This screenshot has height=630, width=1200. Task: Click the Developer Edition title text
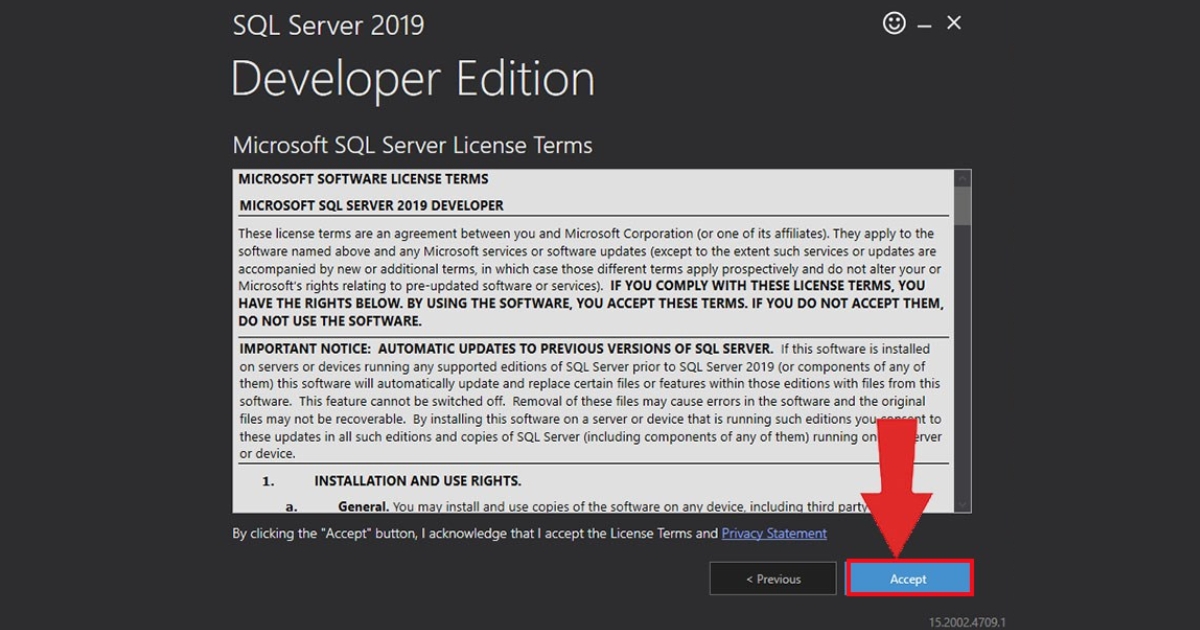pos(412,78)
